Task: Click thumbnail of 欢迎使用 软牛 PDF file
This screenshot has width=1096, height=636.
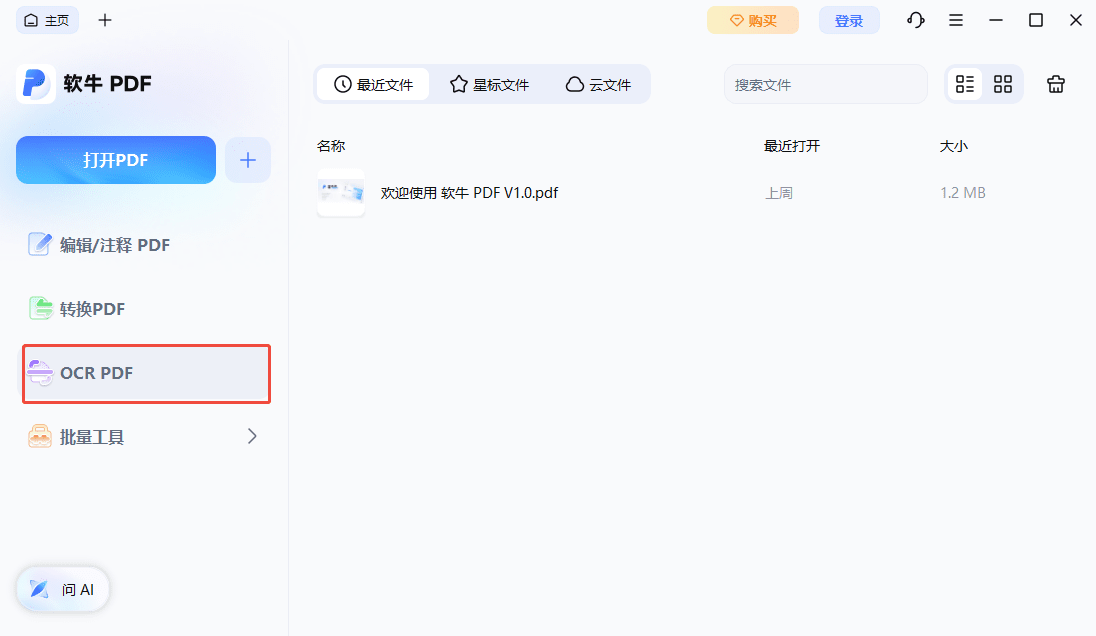Action: (x=341, y=193)
